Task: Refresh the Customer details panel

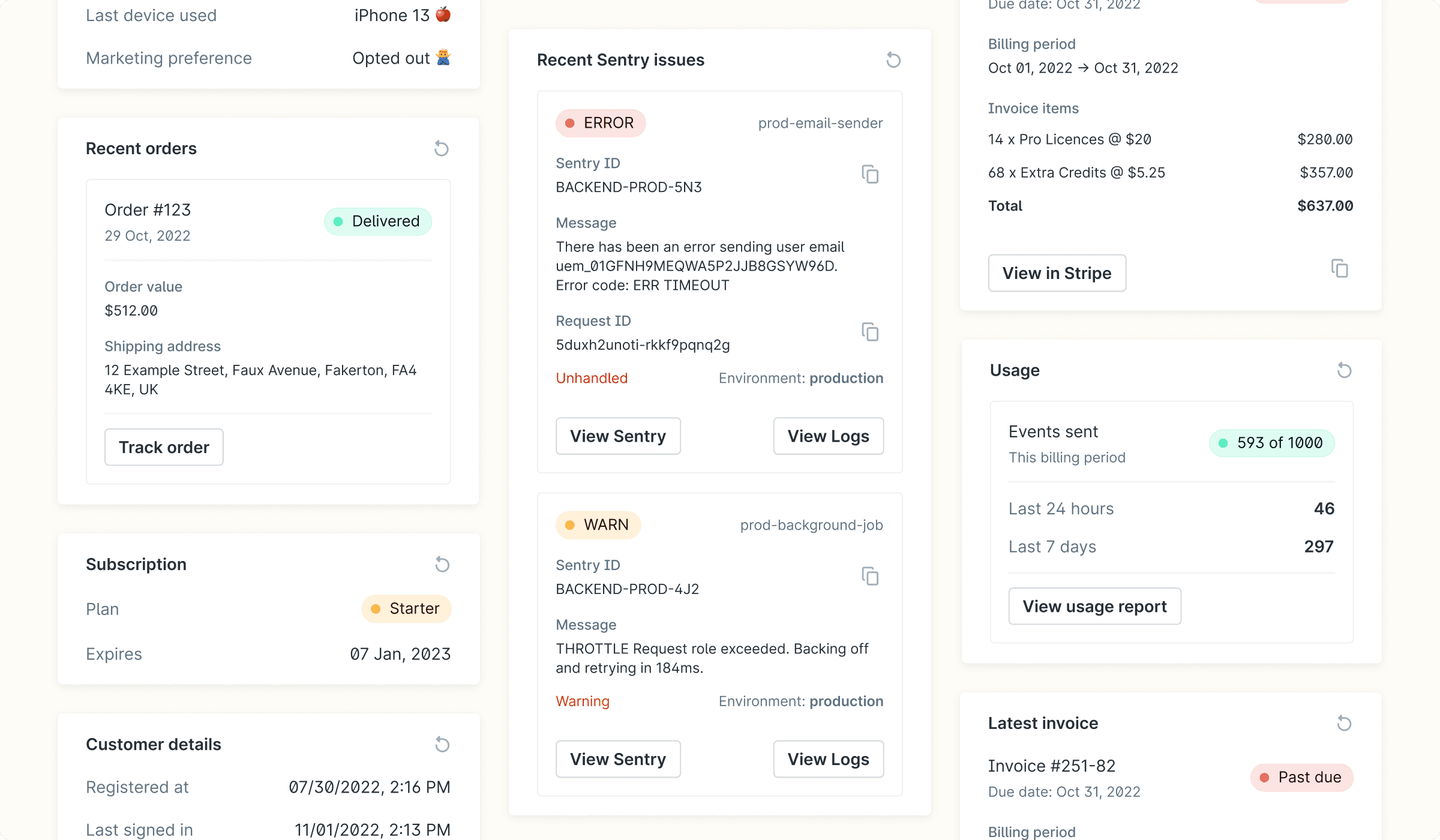Action: tap(442, 745)
